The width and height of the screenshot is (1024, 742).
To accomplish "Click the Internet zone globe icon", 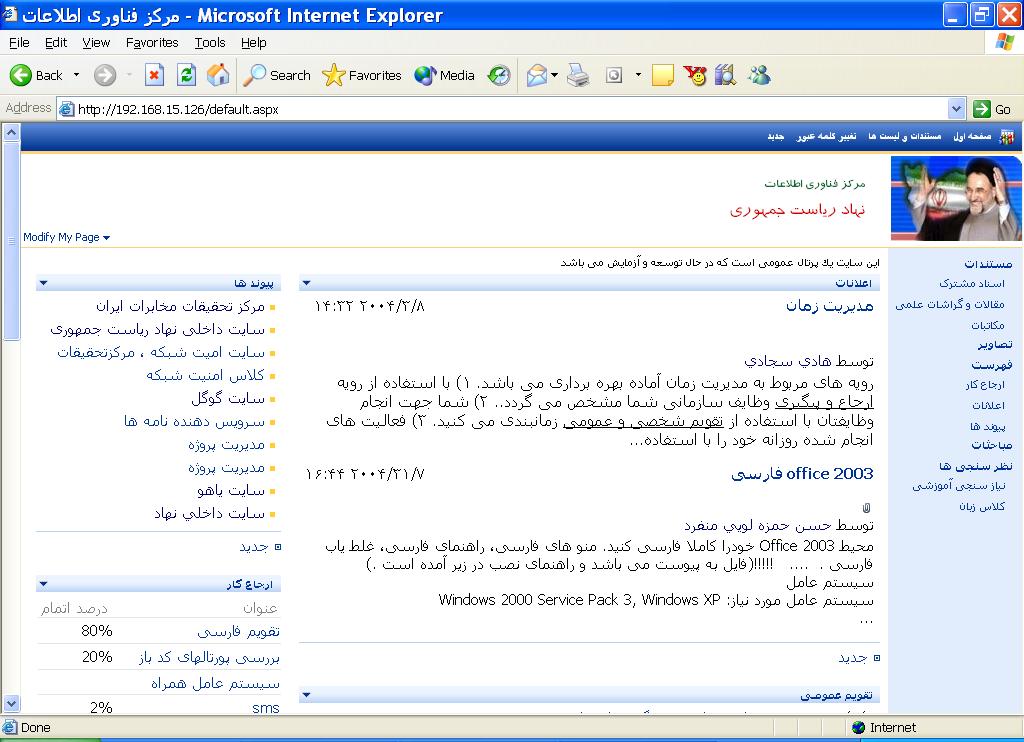I will pyautogui.click(x=859, y=728).
